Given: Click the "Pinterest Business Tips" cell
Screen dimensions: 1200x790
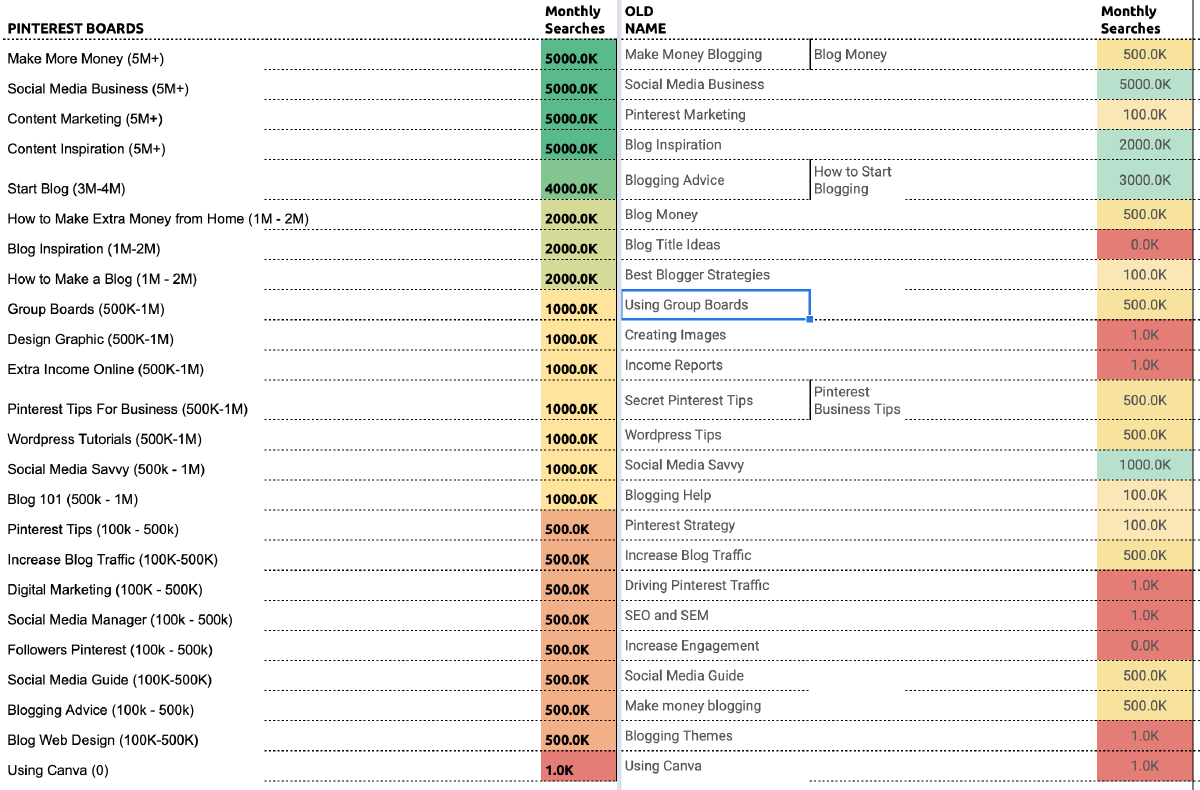Looking at the screenshot, I should click(857, 400).
